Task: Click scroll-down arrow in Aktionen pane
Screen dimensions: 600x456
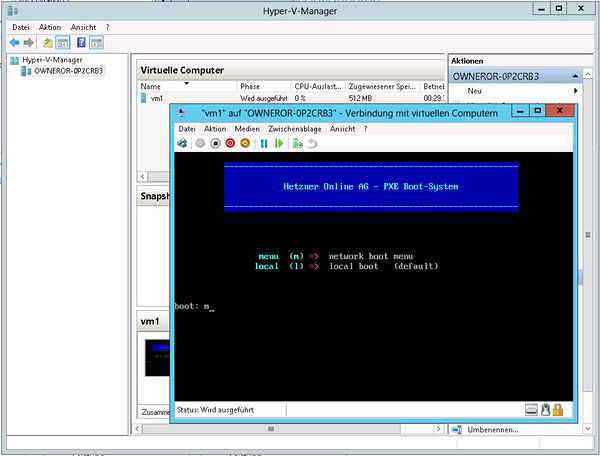Action: pyautogui.click(x=588, y=429)
